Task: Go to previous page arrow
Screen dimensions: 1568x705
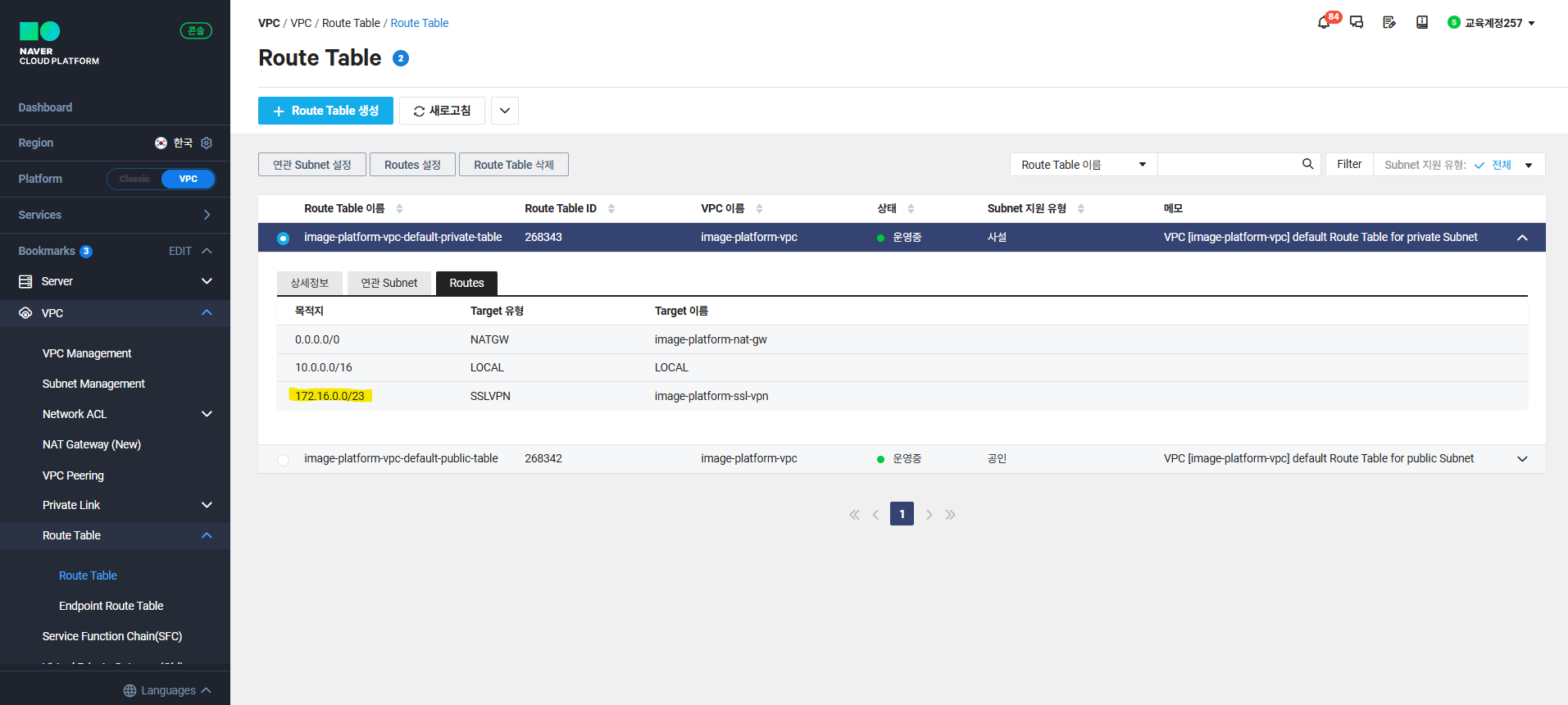Action: (875, 515)
